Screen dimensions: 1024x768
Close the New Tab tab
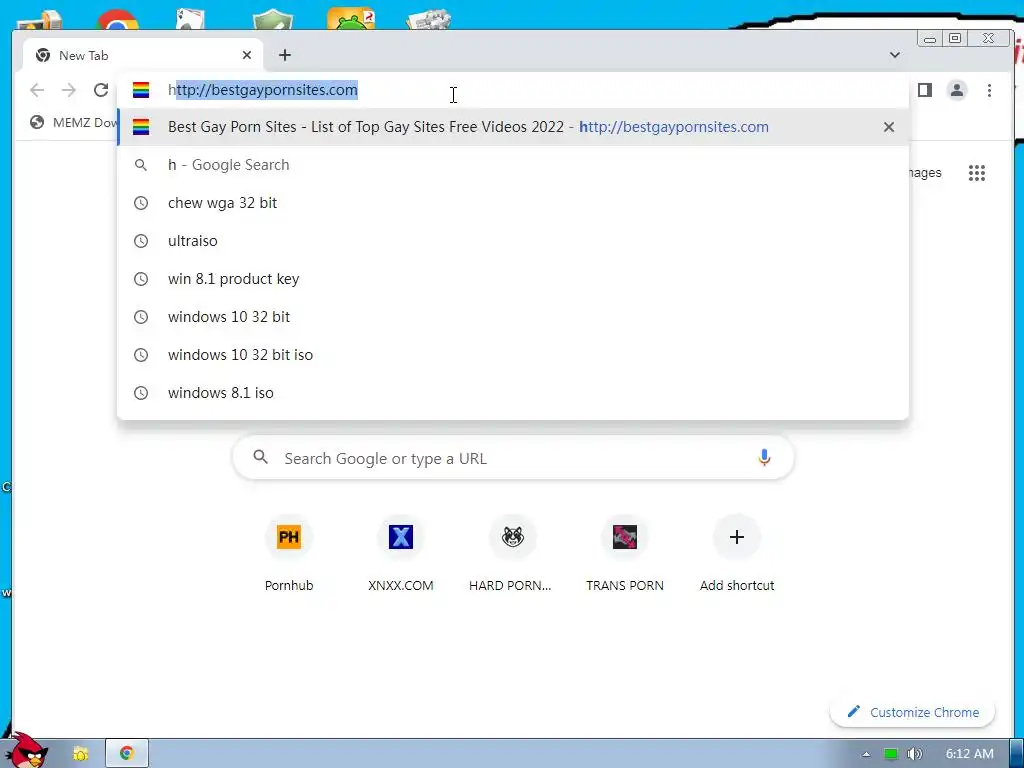pos(247,56)
